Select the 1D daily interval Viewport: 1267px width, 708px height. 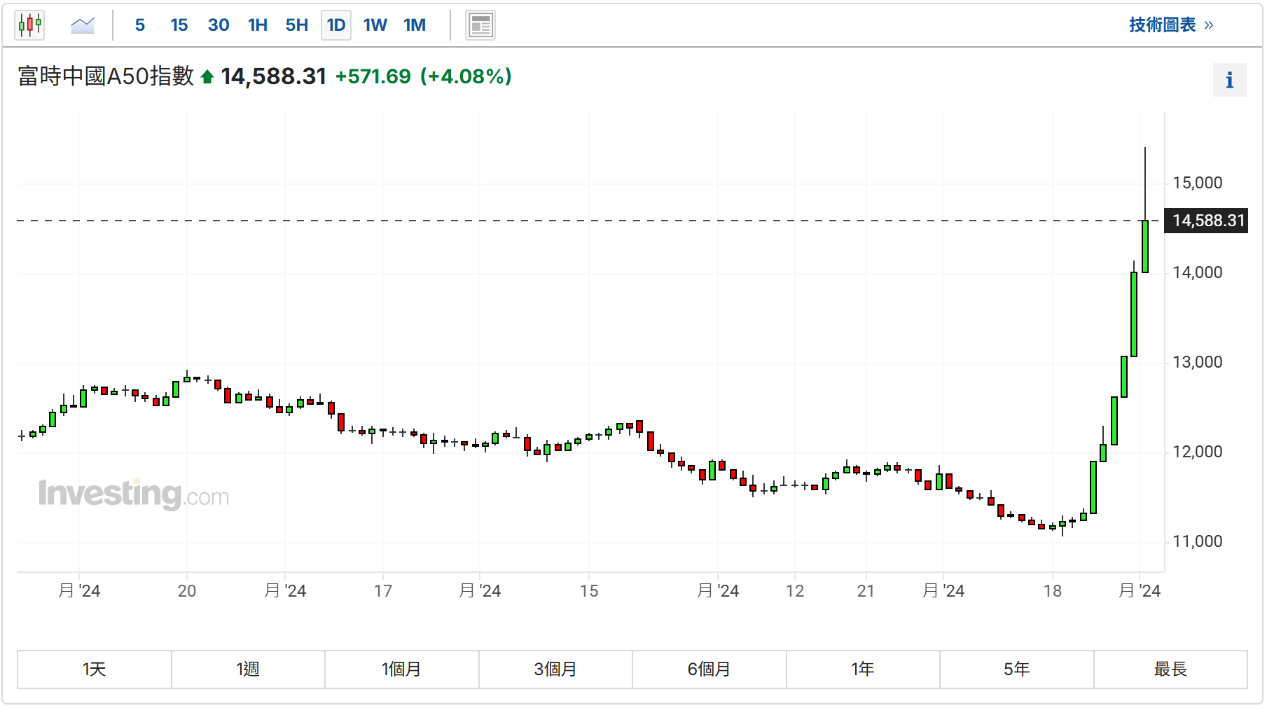point(336,25)
